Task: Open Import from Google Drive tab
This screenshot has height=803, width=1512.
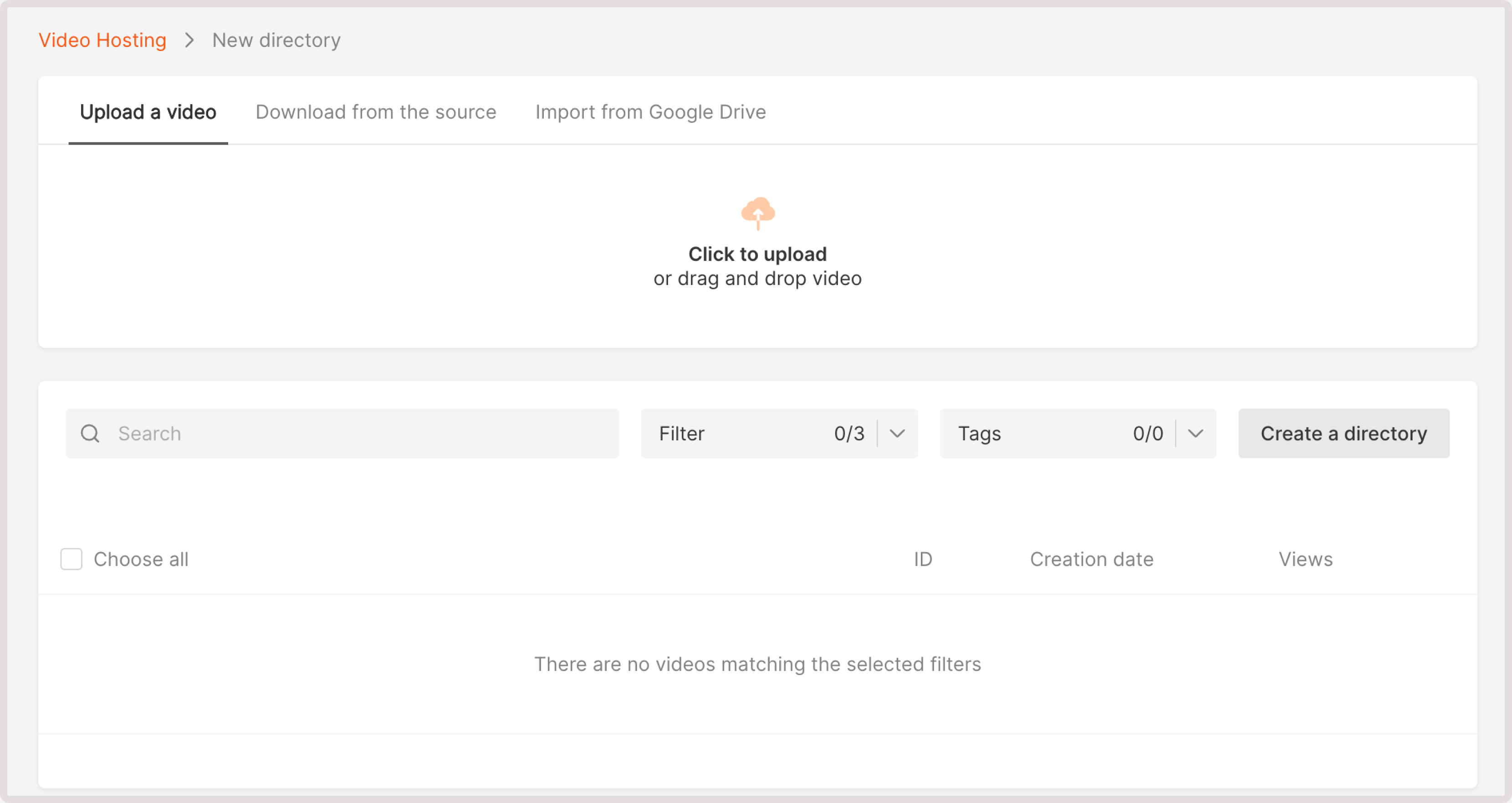Action: tap(650, 112)
